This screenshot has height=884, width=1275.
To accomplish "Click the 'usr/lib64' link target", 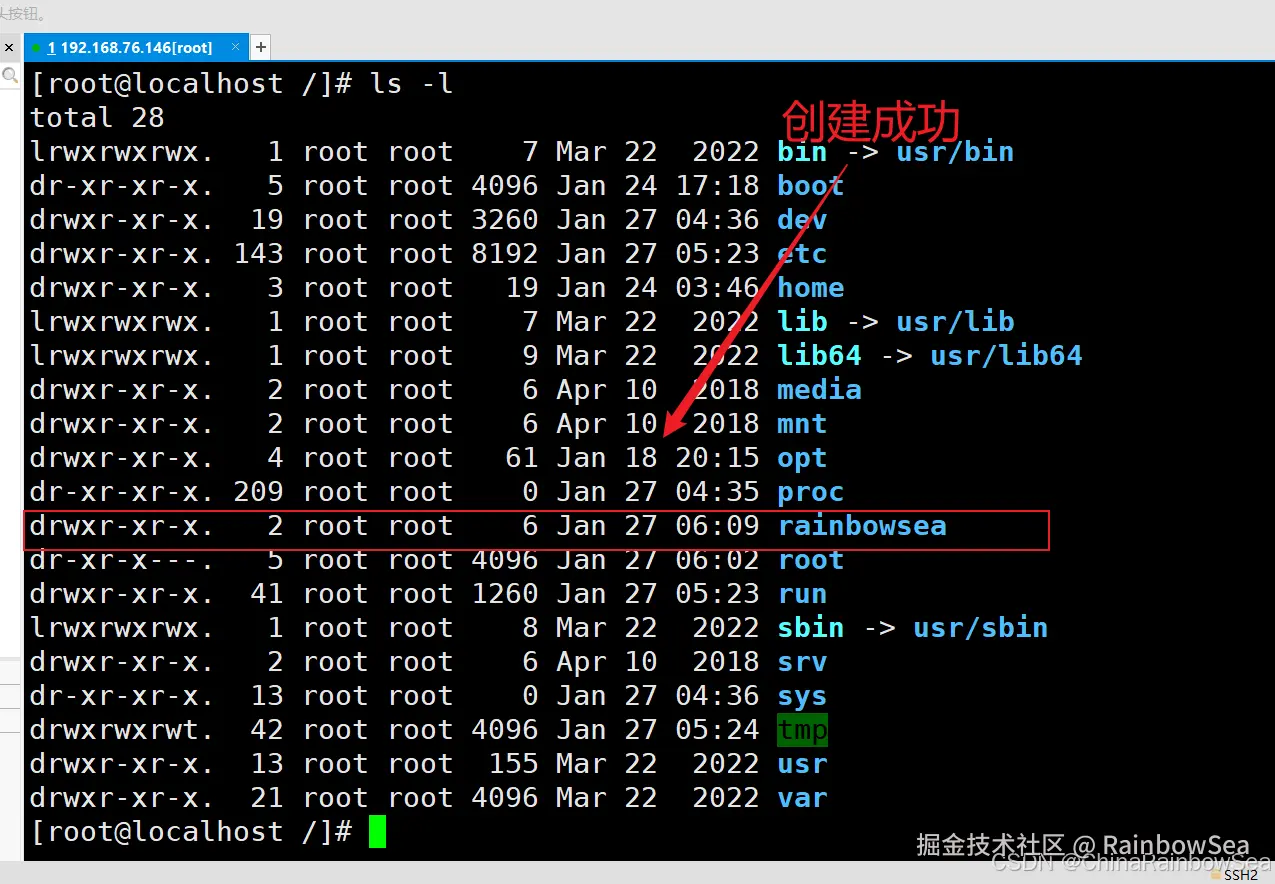I will coord(1006,356).
